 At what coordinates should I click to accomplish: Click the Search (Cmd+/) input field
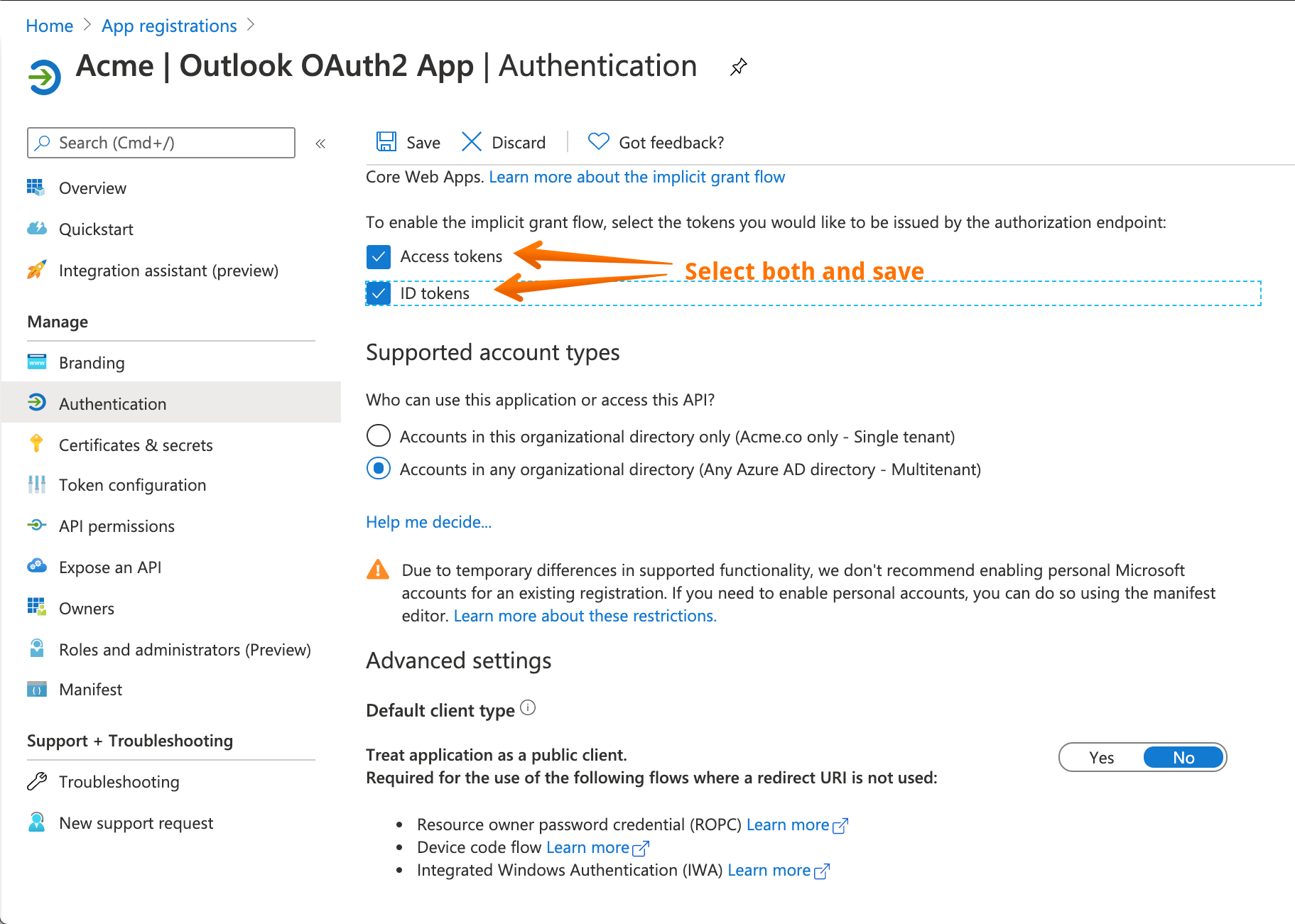point(161,142)
